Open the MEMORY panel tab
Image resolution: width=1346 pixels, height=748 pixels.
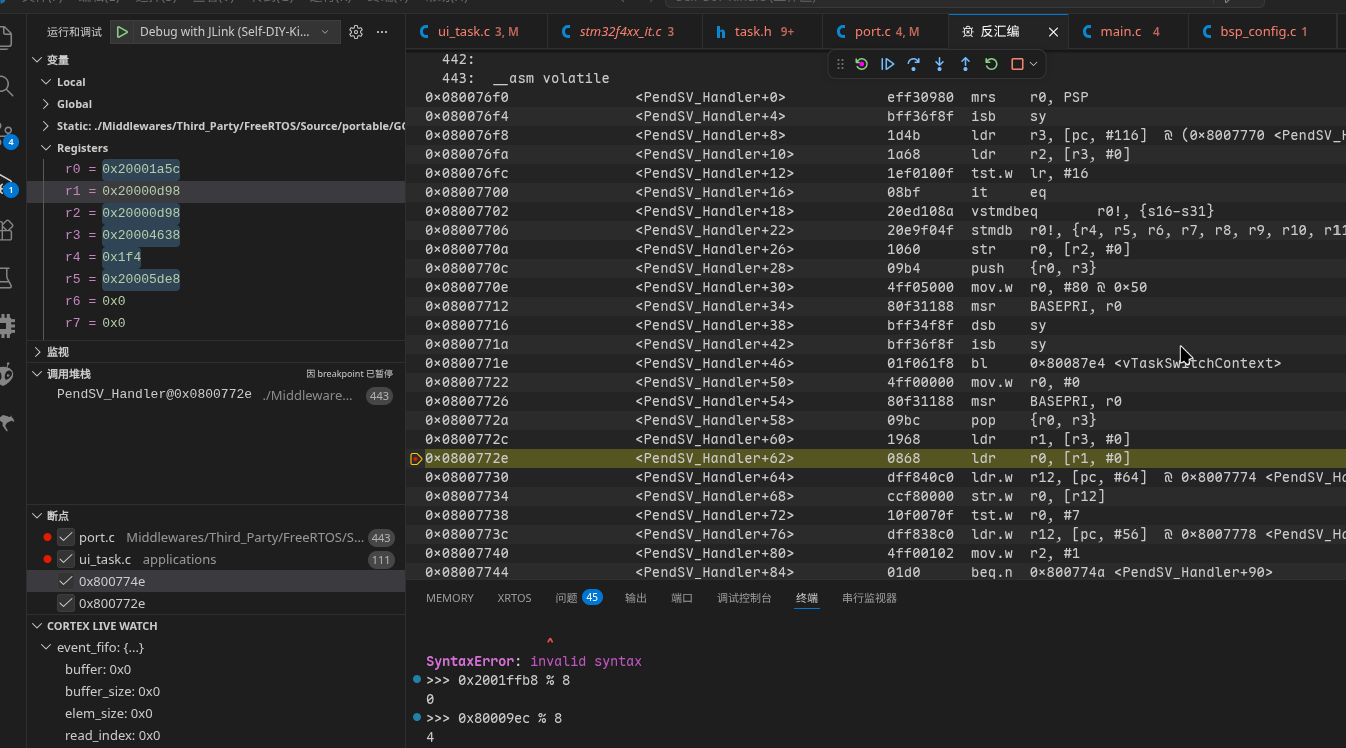point(450,598)
